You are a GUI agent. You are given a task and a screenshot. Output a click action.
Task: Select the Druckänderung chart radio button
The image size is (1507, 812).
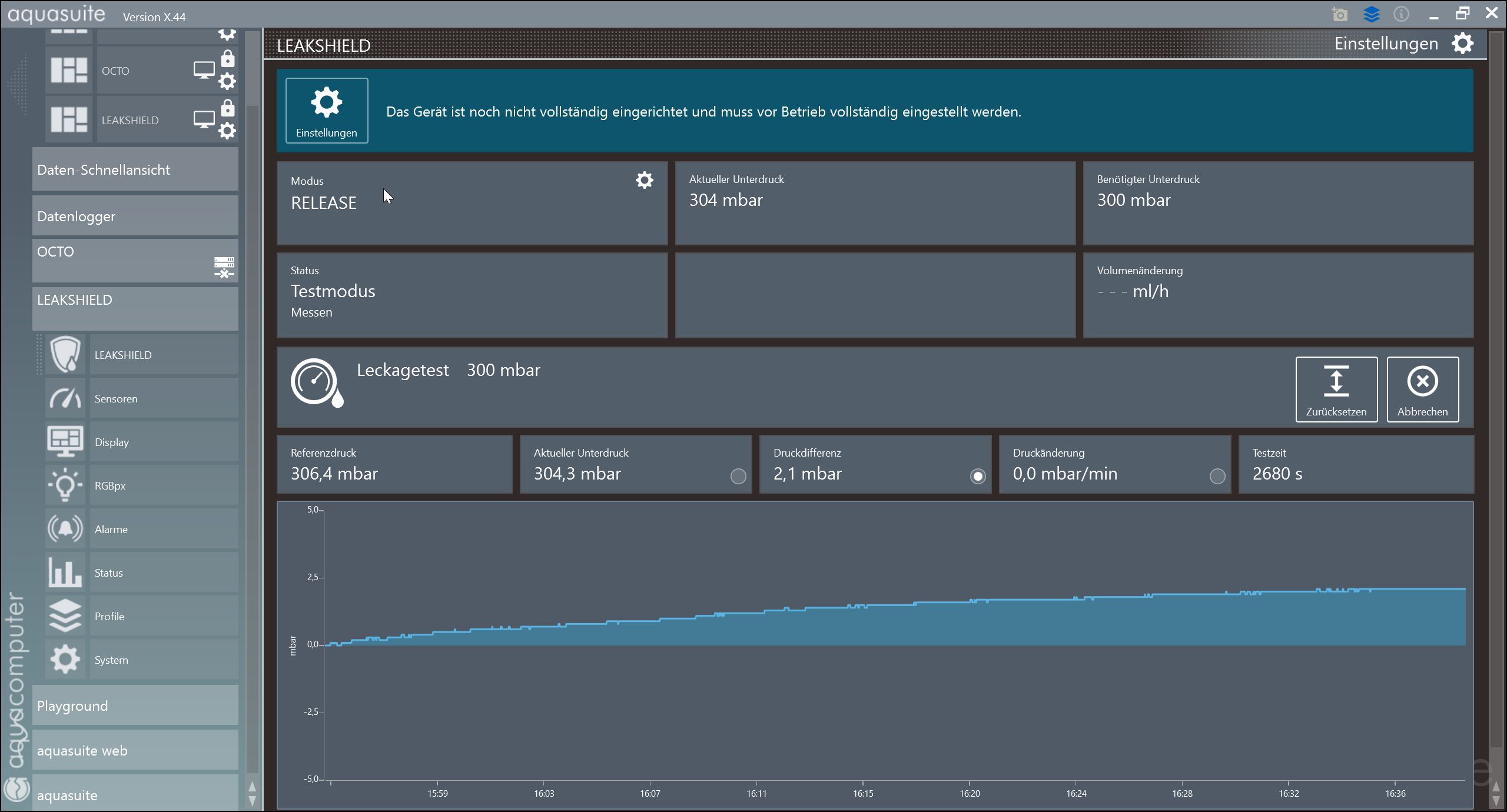tap(1217, 476)
